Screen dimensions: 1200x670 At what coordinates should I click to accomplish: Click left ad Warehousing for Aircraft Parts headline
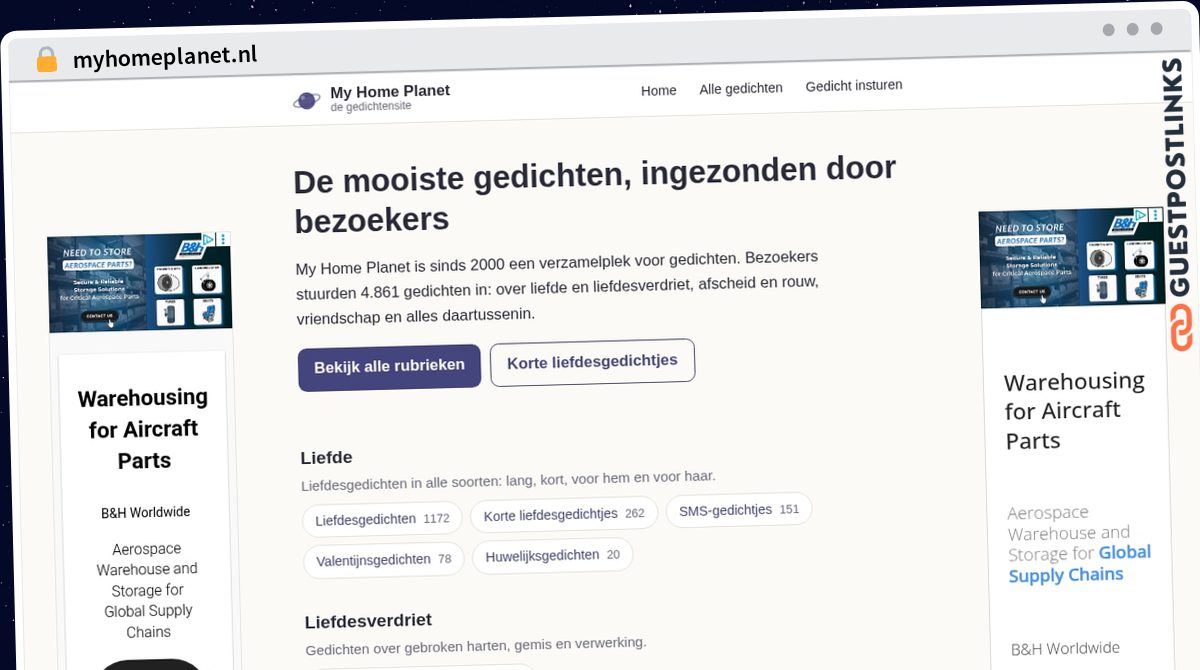point(143,429)
